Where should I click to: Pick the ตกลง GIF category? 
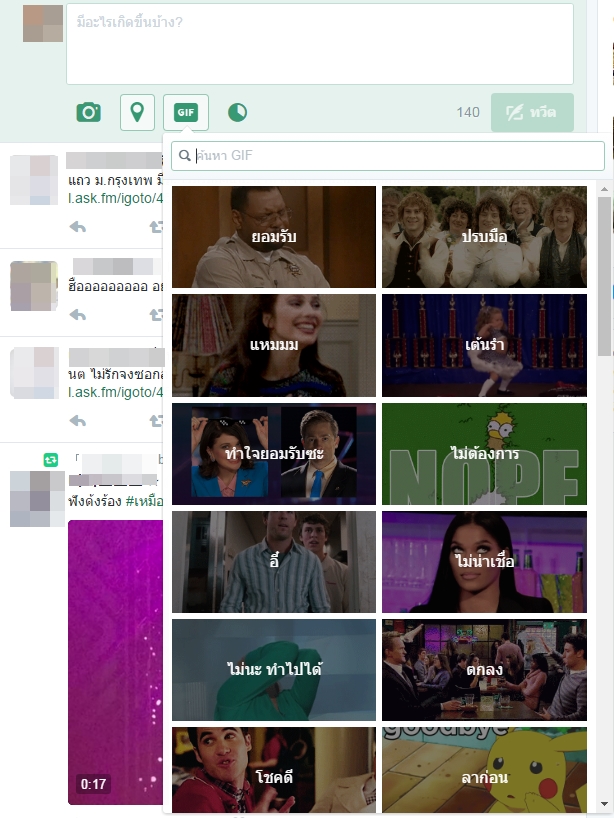pyautogui.click(x=484, y=670)
